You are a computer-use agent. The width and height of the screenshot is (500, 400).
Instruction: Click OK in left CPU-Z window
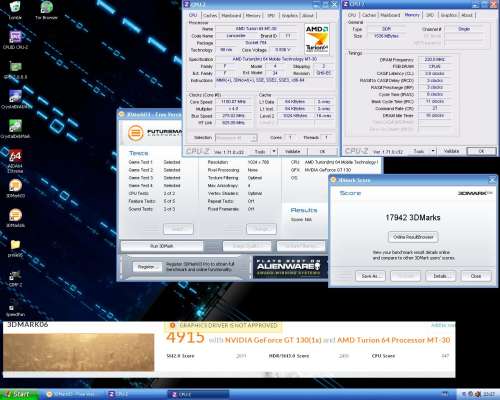pyautogui.click(x=322, y=151)
